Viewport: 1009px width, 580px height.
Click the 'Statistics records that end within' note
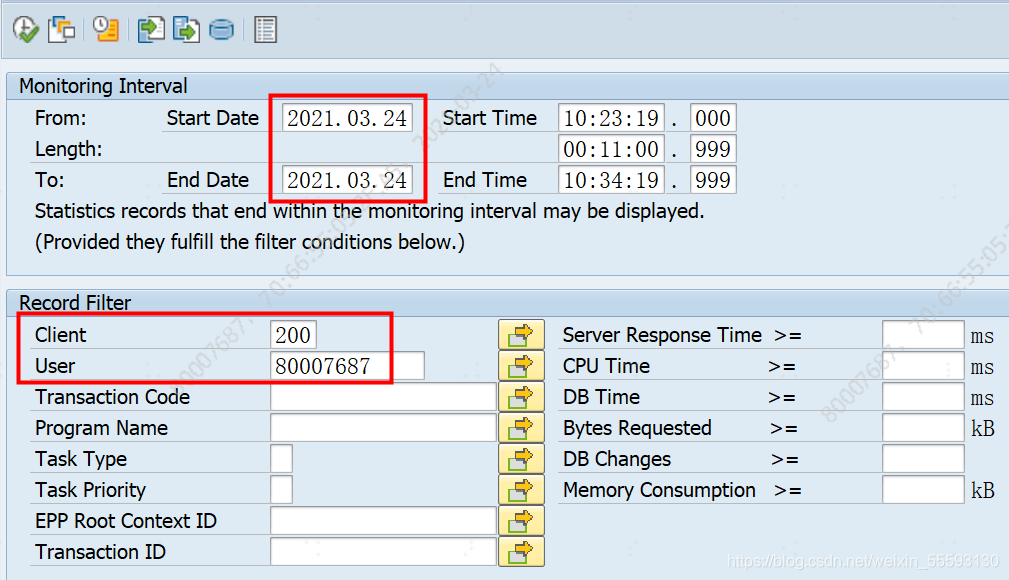[369, 211]
